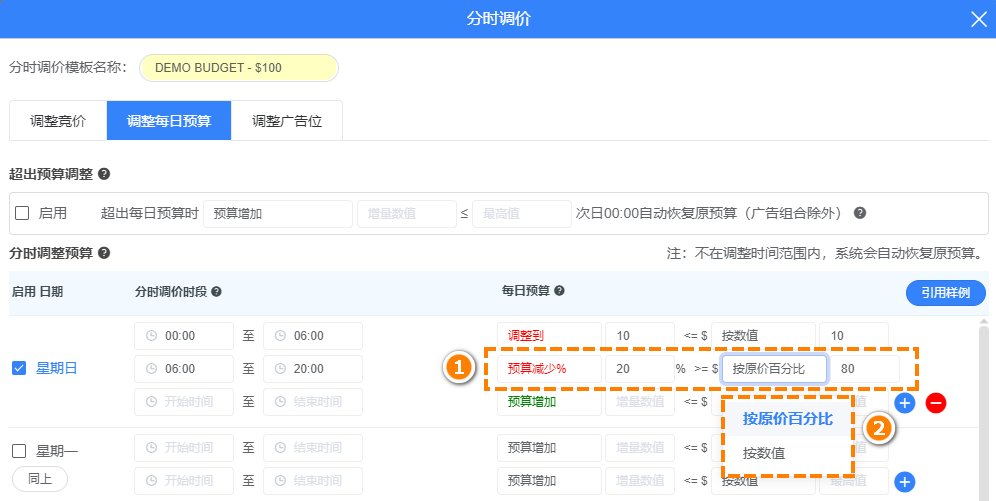Click the 增量数值 field in 超出预算调整
Image resolution: width=996 pixels, height=501 pixels.
point(407,214)
